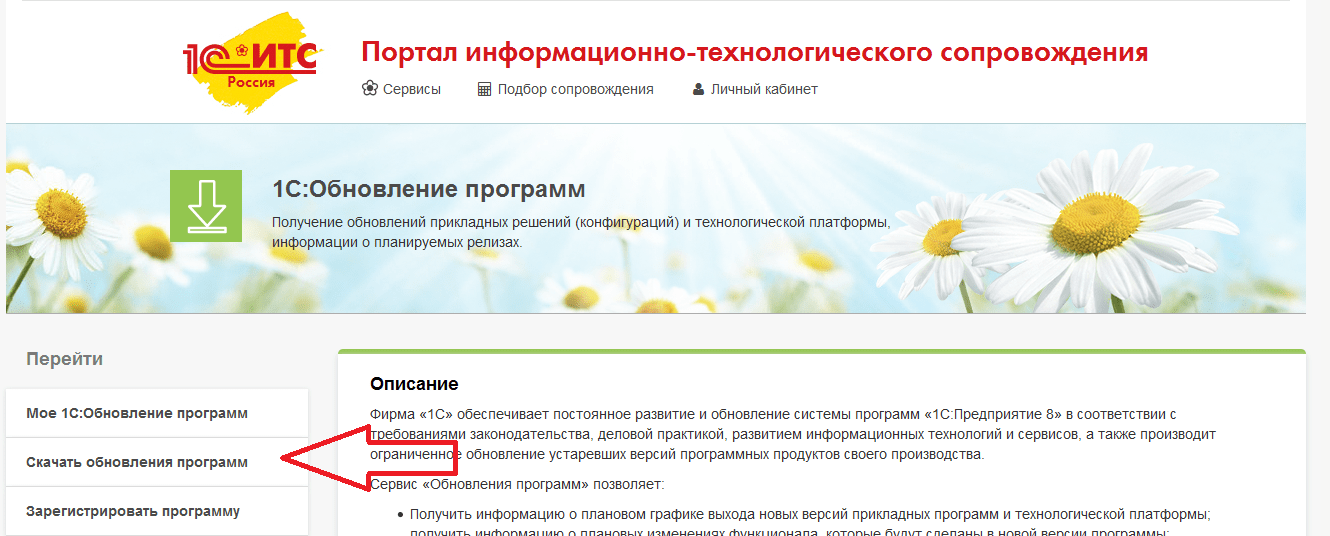Click the line Сервис «Обновления программ» позволяет

517,485
